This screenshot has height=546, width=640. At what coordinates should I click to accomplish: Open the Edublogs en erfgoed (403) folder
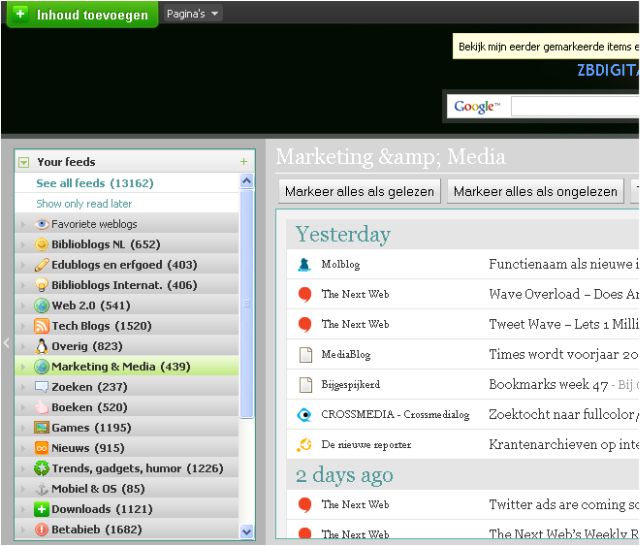tap(127, 265)
